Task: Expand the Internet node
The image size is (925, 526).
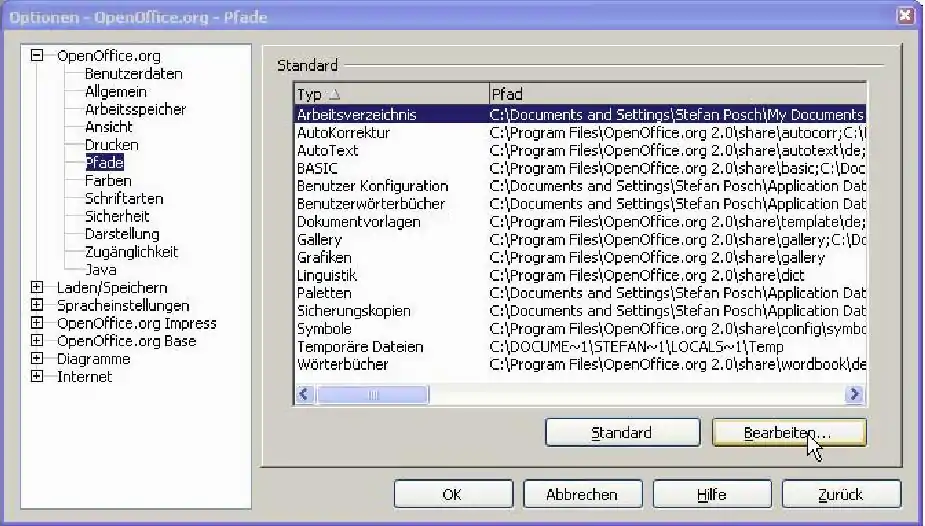Action: [x=37, y=376]
